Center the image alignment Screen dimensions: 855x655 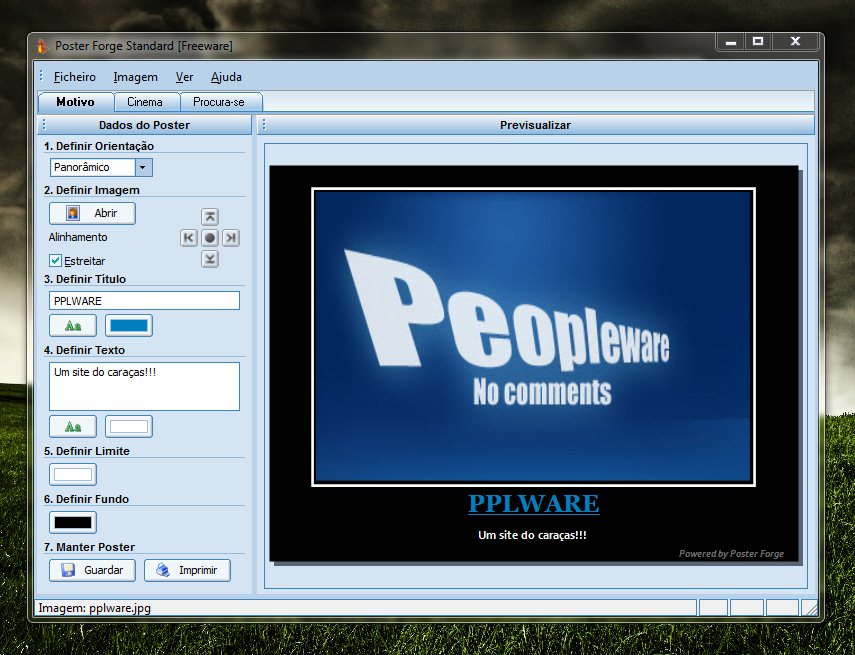210,238
